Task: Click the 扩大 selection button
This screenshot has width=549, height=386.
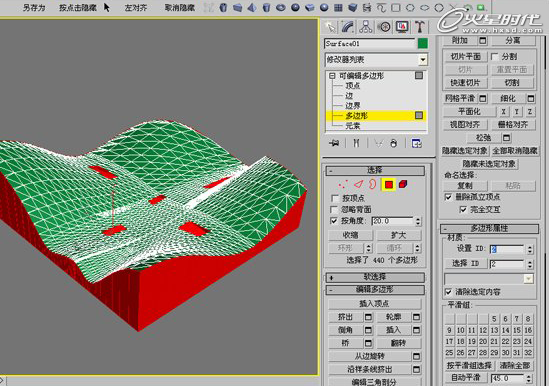Action: [x=398, y=235]
